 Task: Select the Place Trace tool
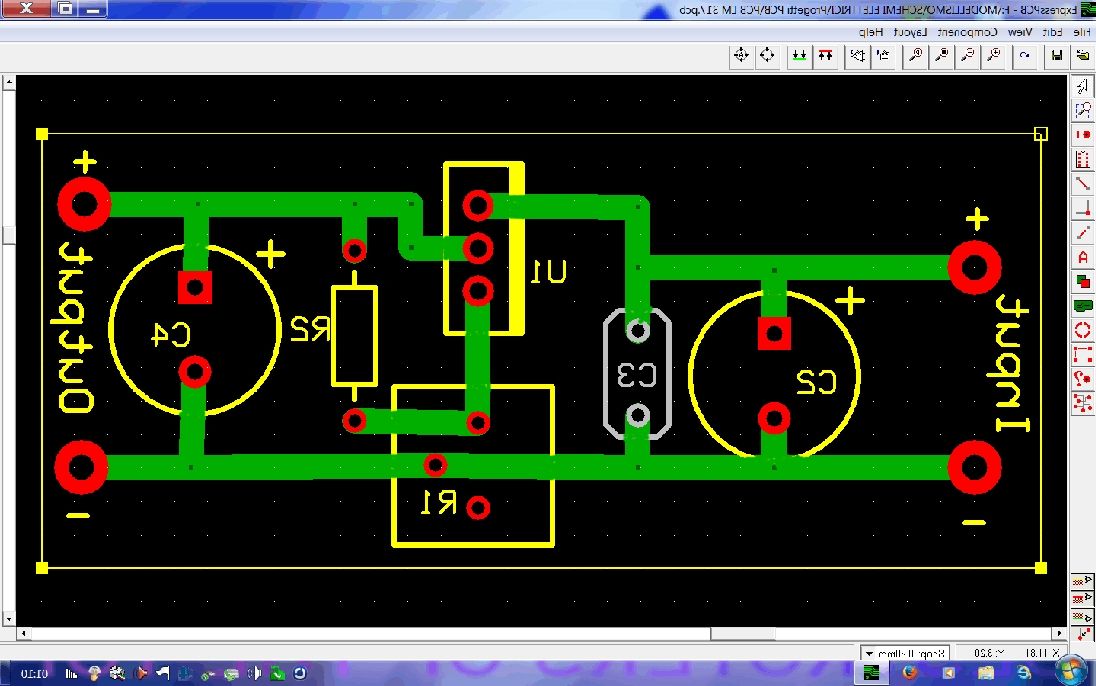[x=1083, y=184]
